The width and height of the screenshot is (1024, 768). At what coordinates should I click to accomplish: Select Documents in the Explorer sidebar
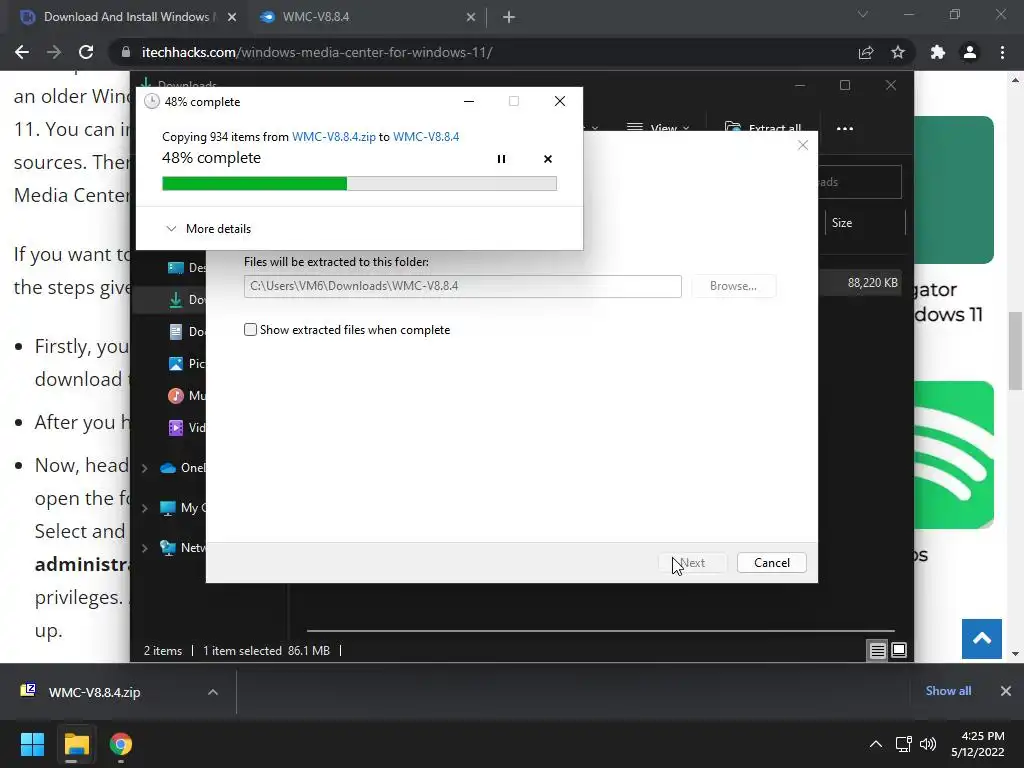point(186,332)
